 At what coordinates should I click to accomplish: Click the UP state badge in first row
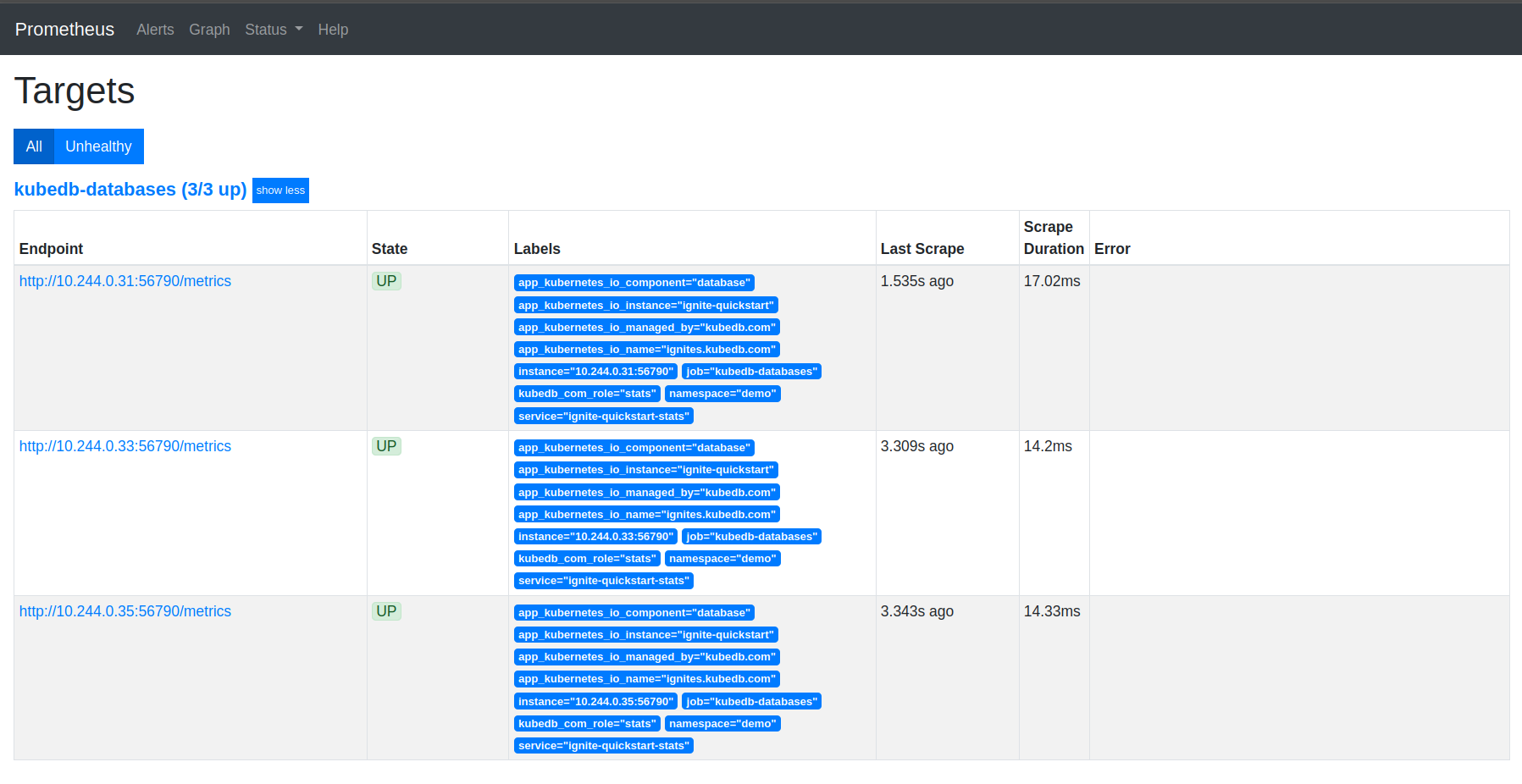[x=386, y=281]
